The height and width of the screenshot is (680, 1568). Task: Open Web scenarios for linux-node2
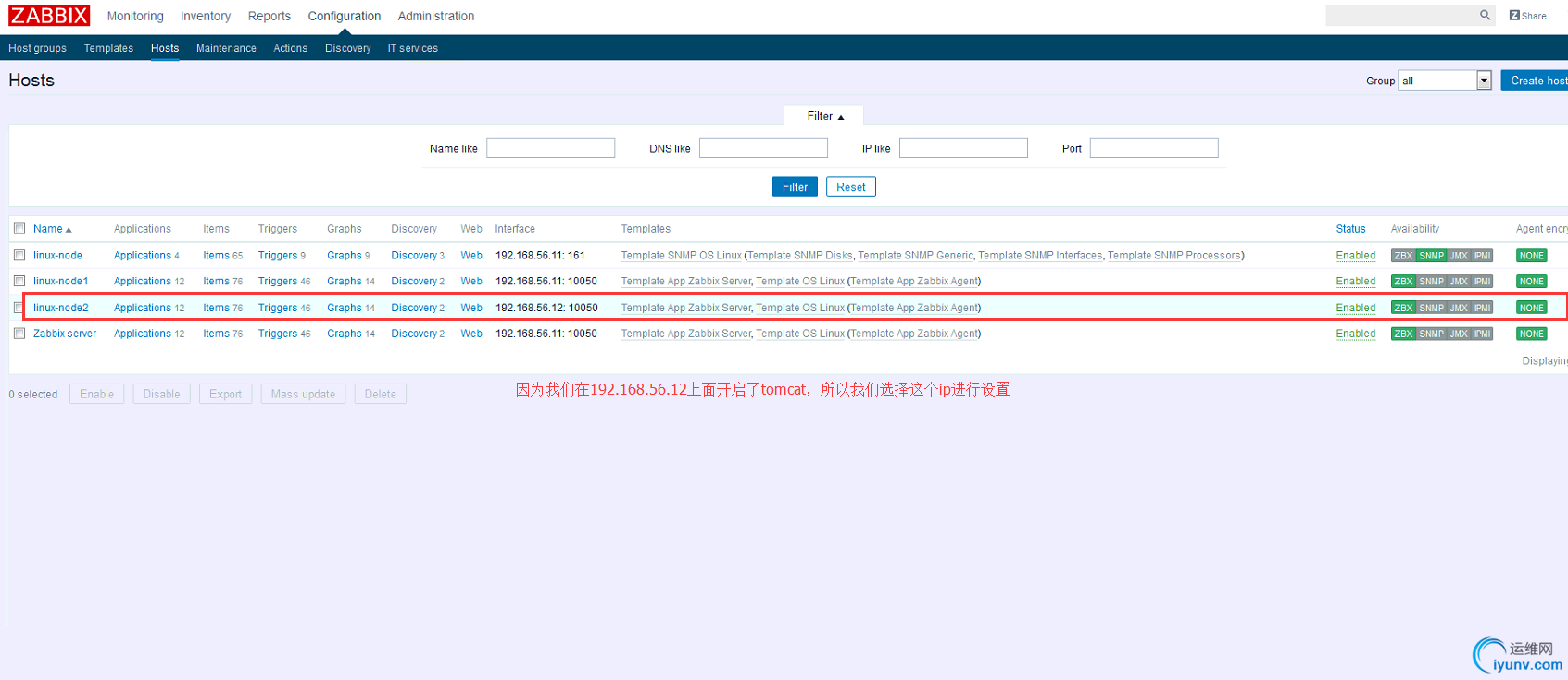pyautogui.click(x=471, y=308)
